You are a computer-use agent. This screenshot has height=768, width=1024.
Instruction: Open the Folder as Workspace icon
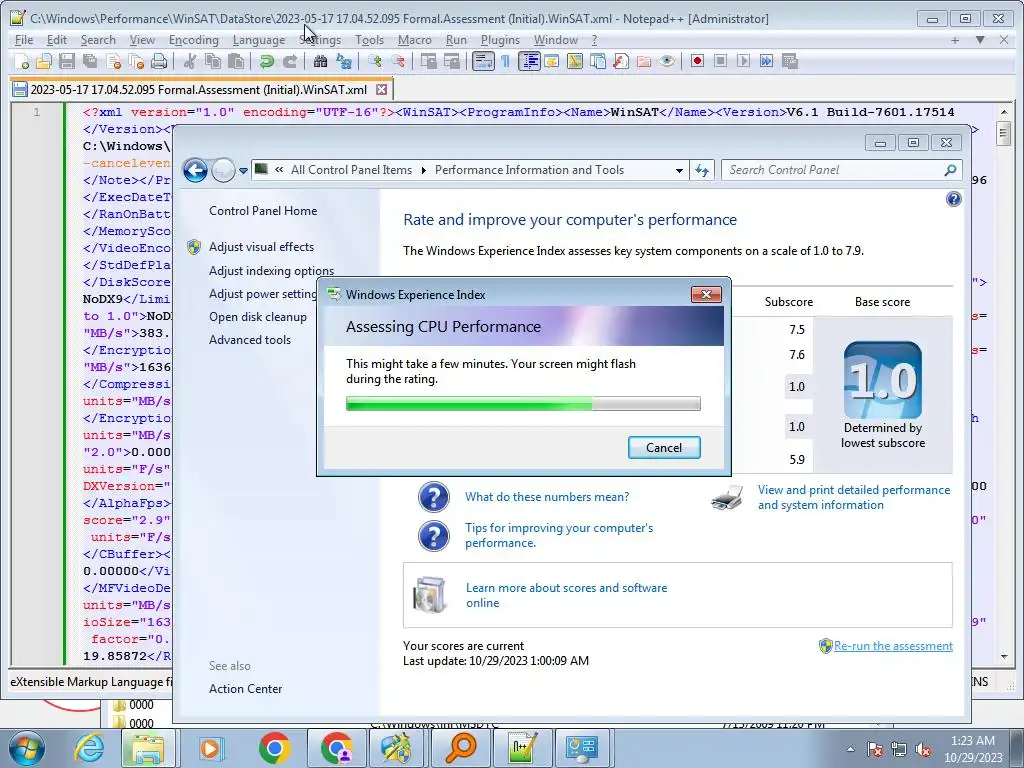coord(644,61)
